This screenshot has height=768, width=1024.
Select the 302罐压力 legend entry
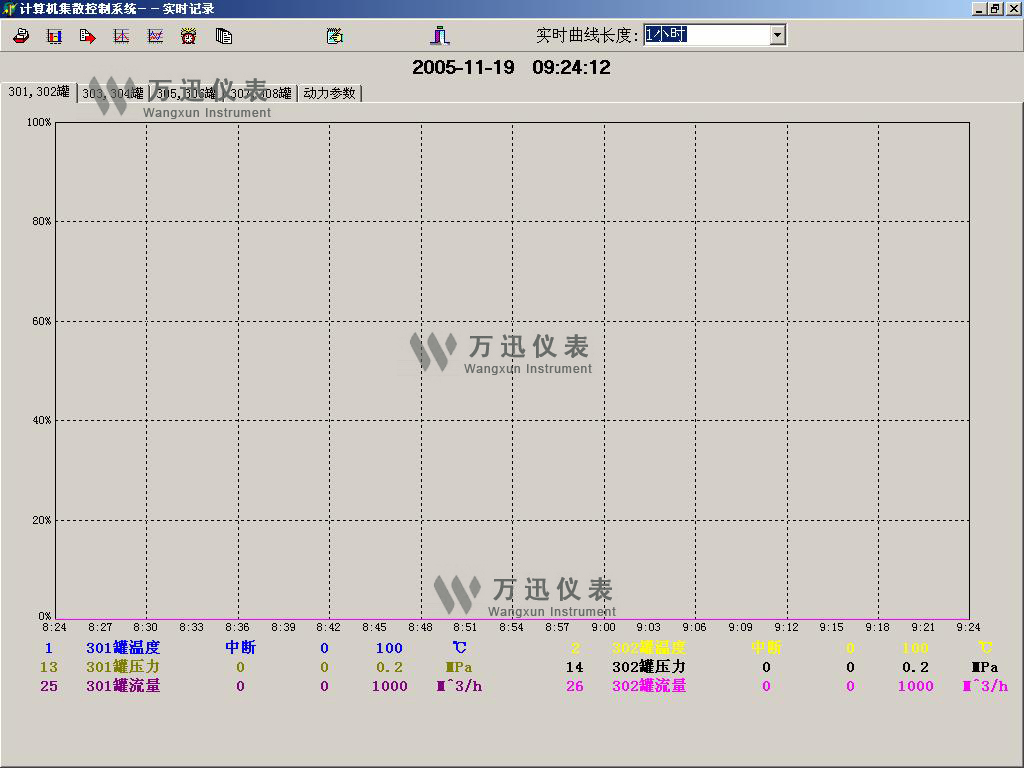[x=648, y=667]
